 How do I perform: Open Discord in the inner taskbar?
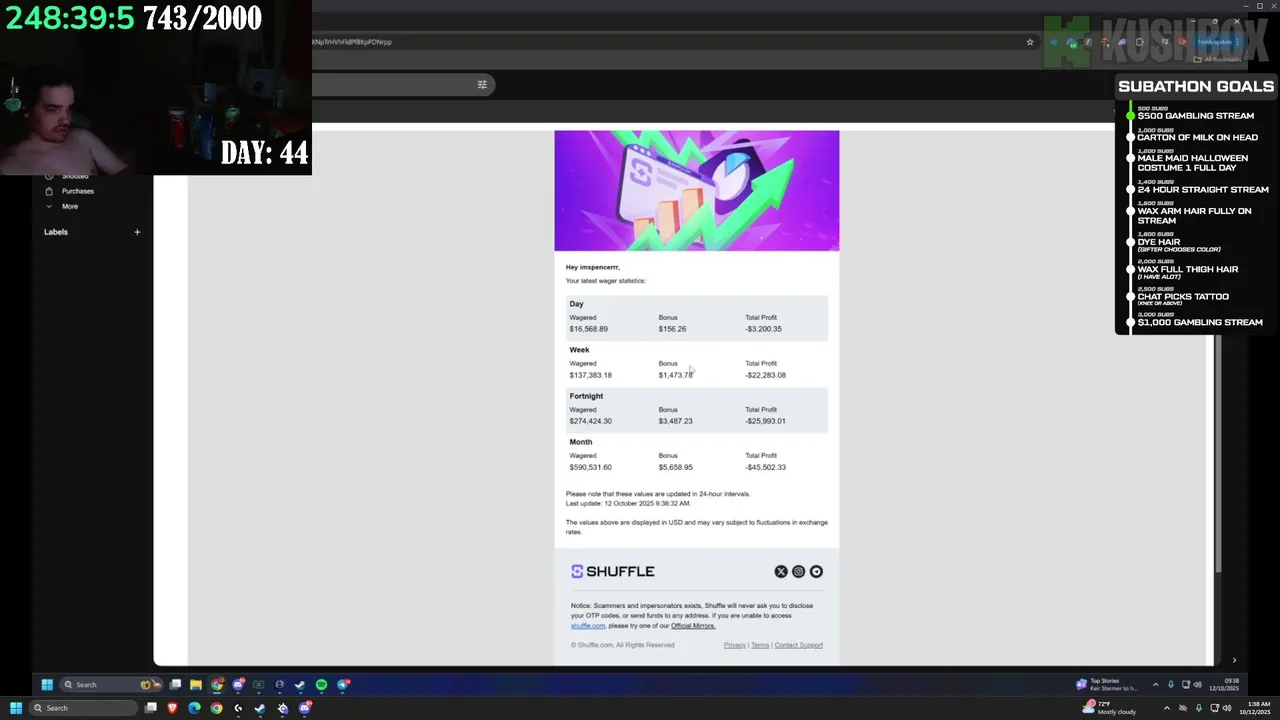(x=238, y=685)
